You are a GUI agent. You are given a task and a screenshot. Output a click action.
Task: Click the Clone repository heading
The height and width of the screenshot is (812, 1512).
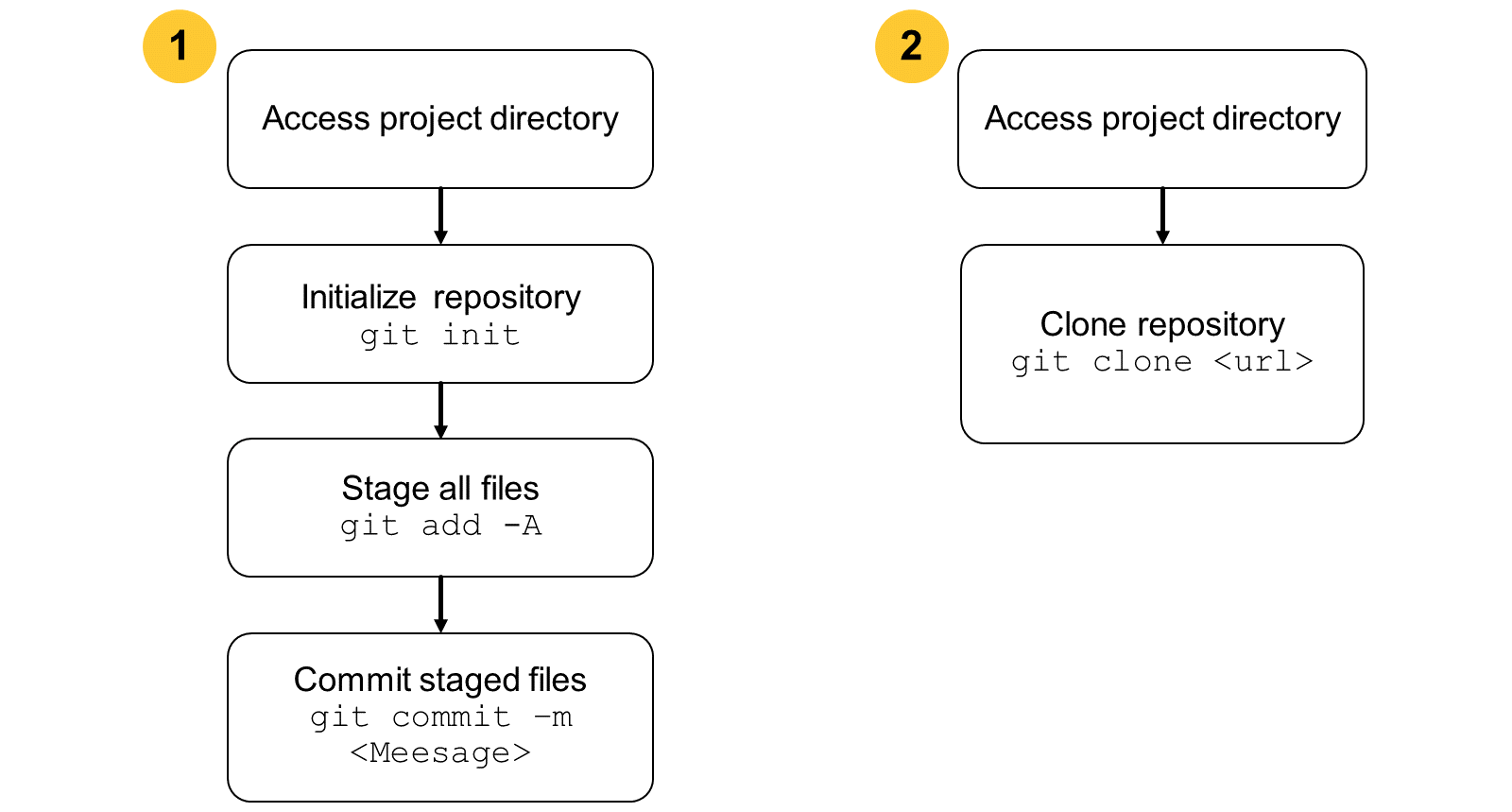click(x=1162, y=324)
